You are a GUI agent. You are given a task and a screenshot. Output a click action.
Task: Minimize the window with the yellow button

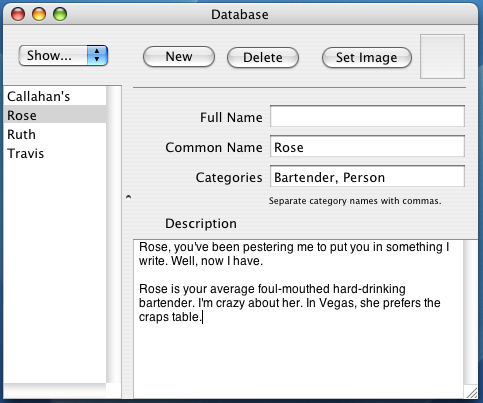(39, 14)
